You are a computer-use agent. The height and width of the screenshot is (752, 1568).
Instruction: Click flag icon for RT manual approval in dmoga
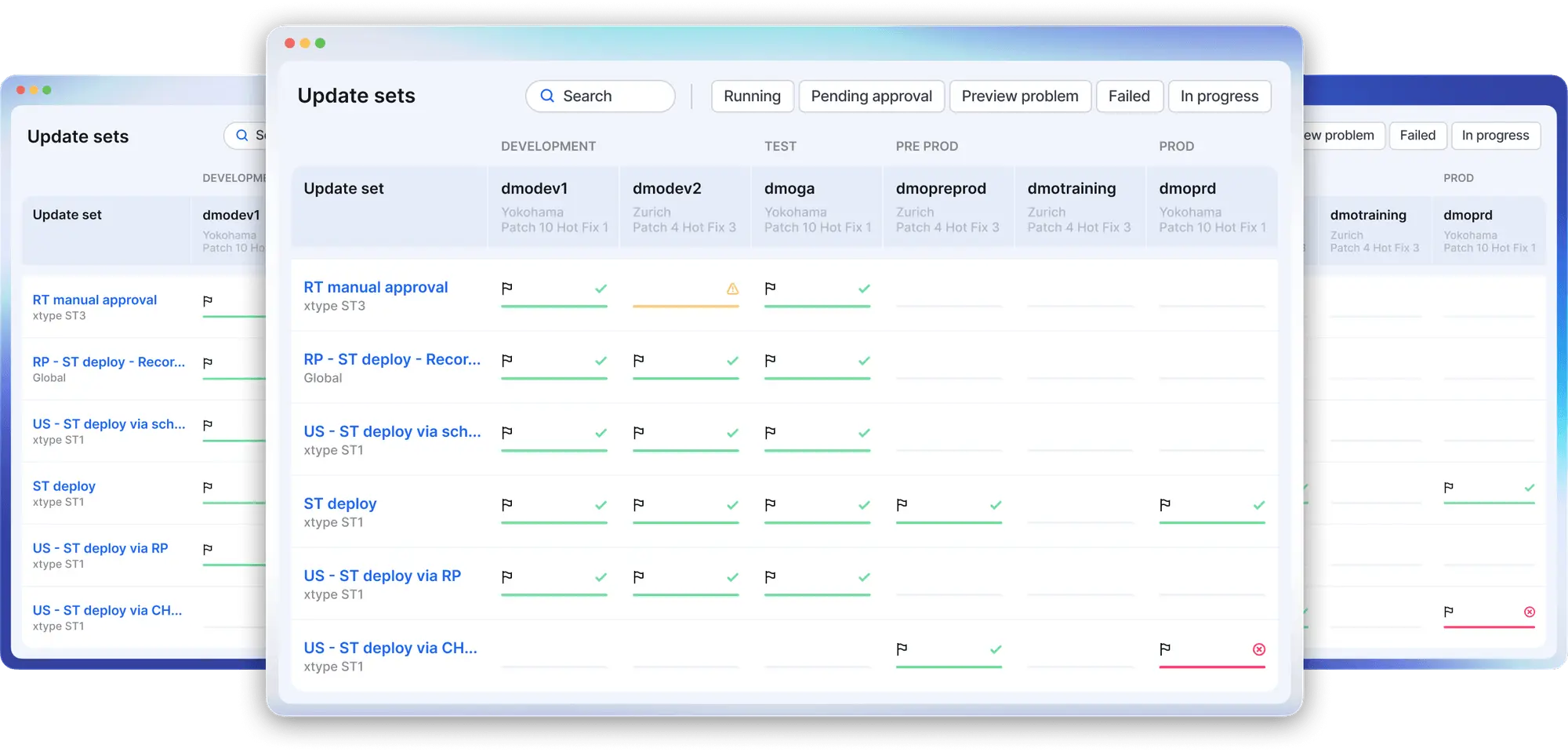(771, 289)
